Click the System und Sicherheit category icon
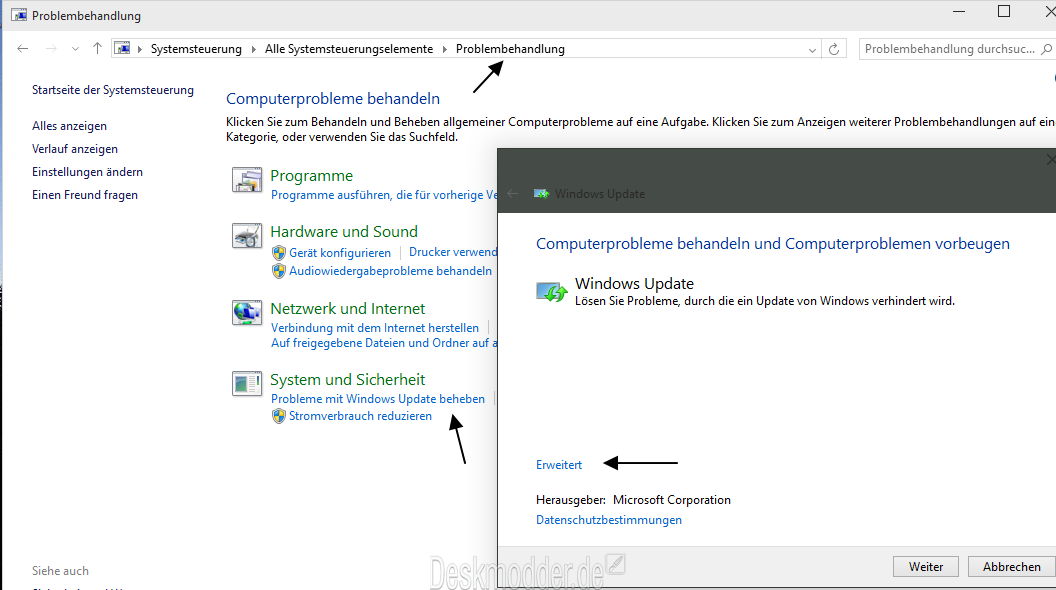This screenshot has height=590, width=1056. (246, 383)
